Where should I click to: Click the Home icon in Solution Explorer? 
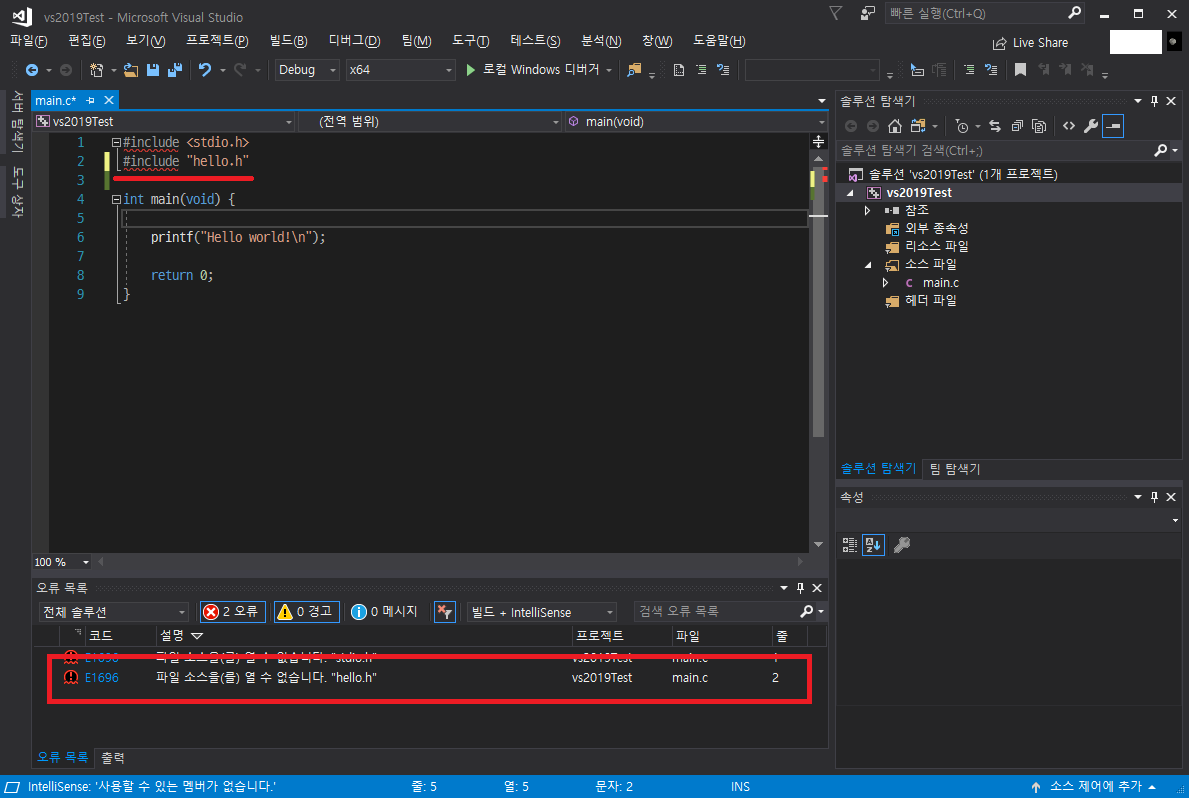click(x=895, y=125)
